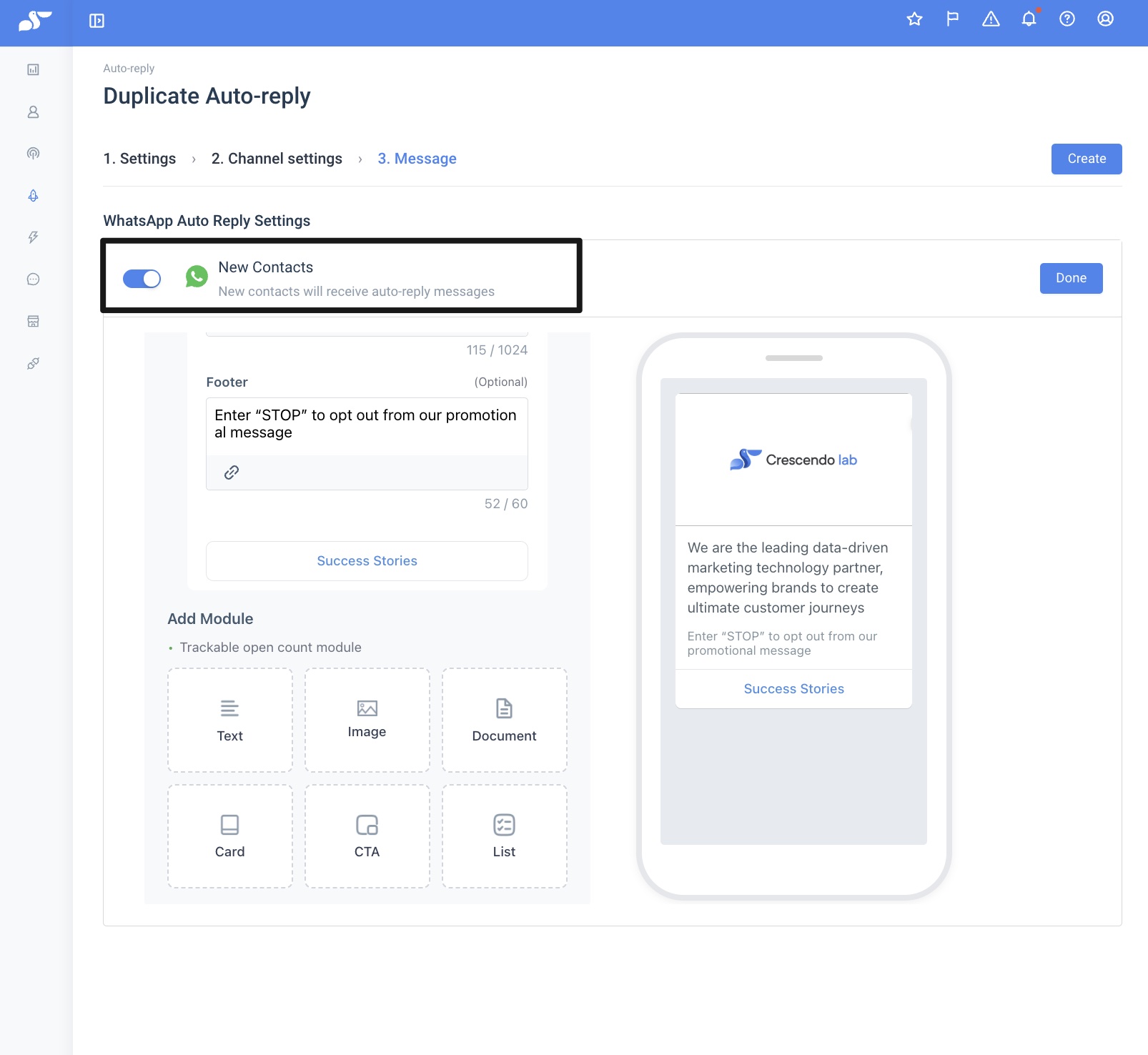This screenshot has height=1055, width=1148.
Task: Add a List module
Action: tap(505, 836)
